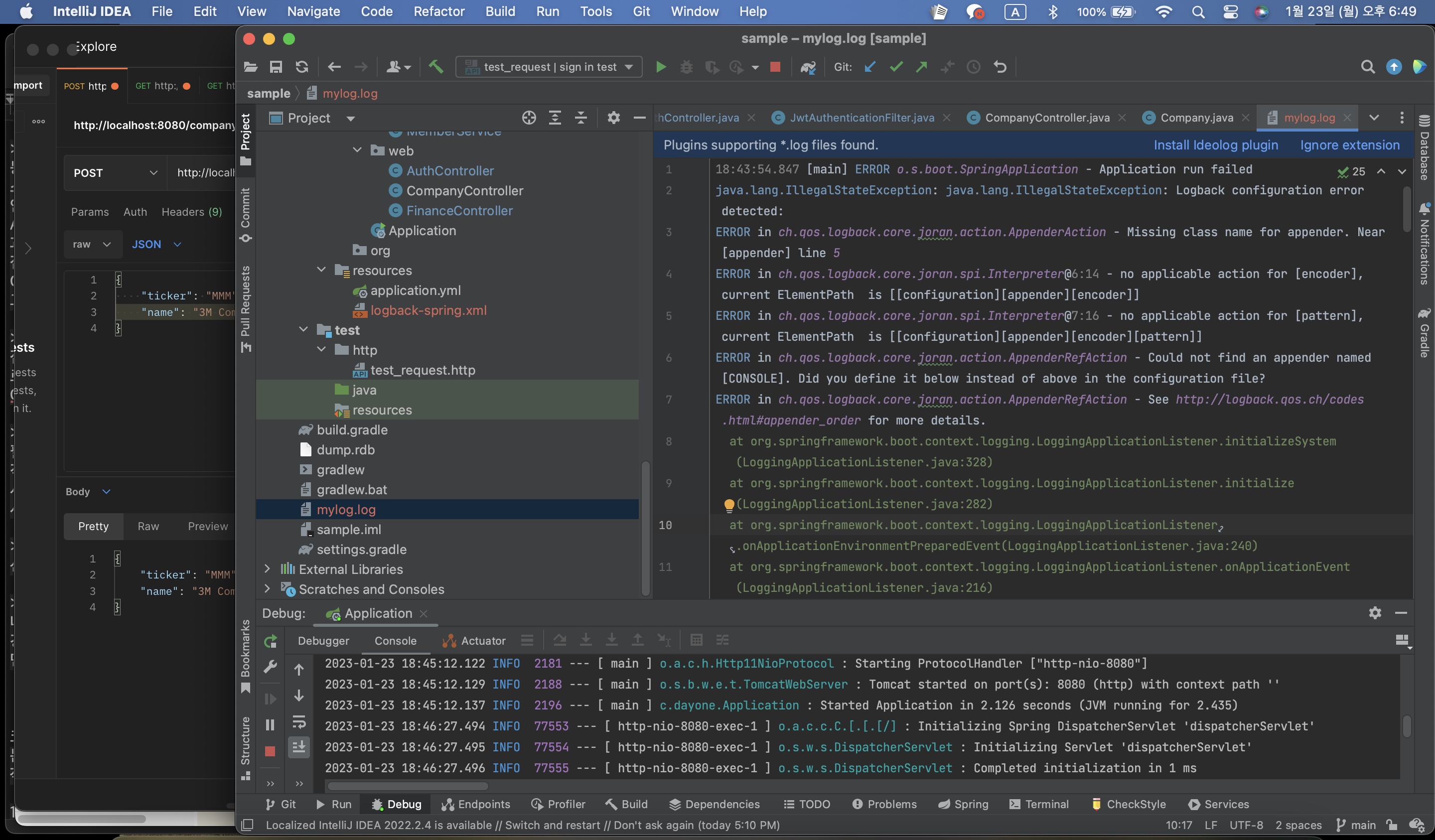Open the test_request run configuration dropdown

(550, 67)
